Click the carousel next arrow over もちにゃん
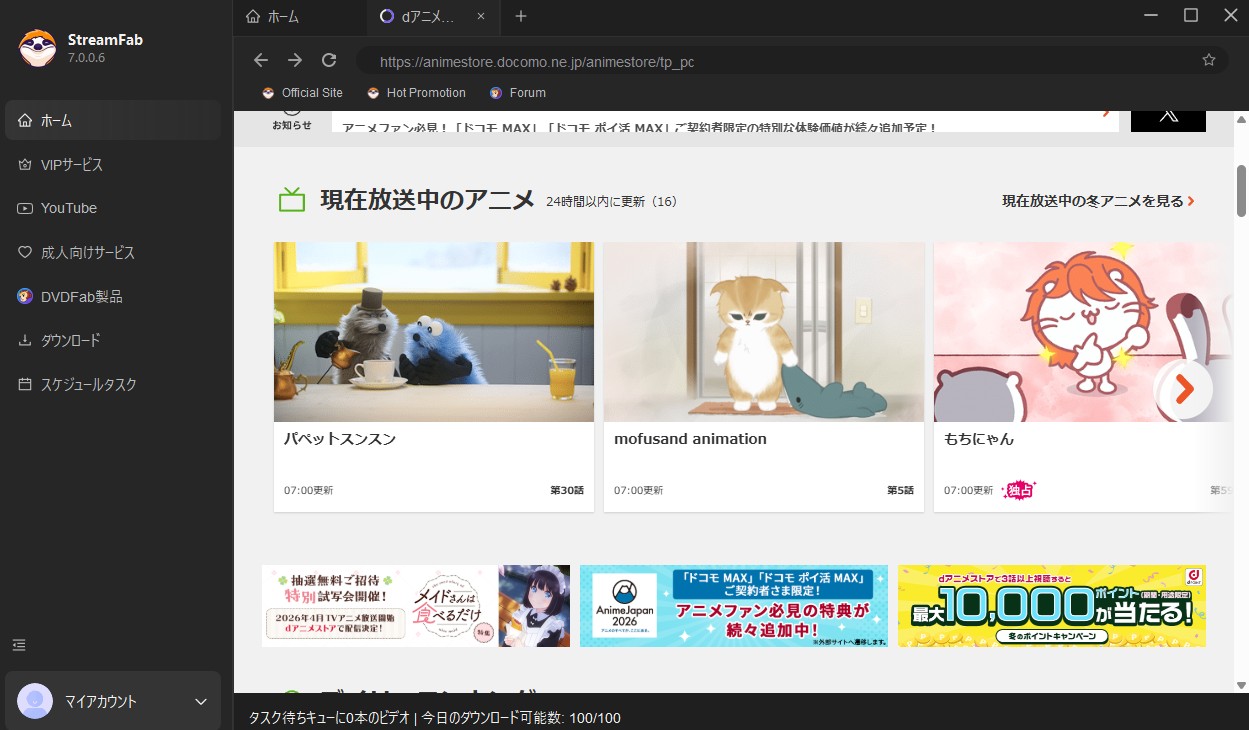This screenshot has height=730, width=1249. 1184,390
